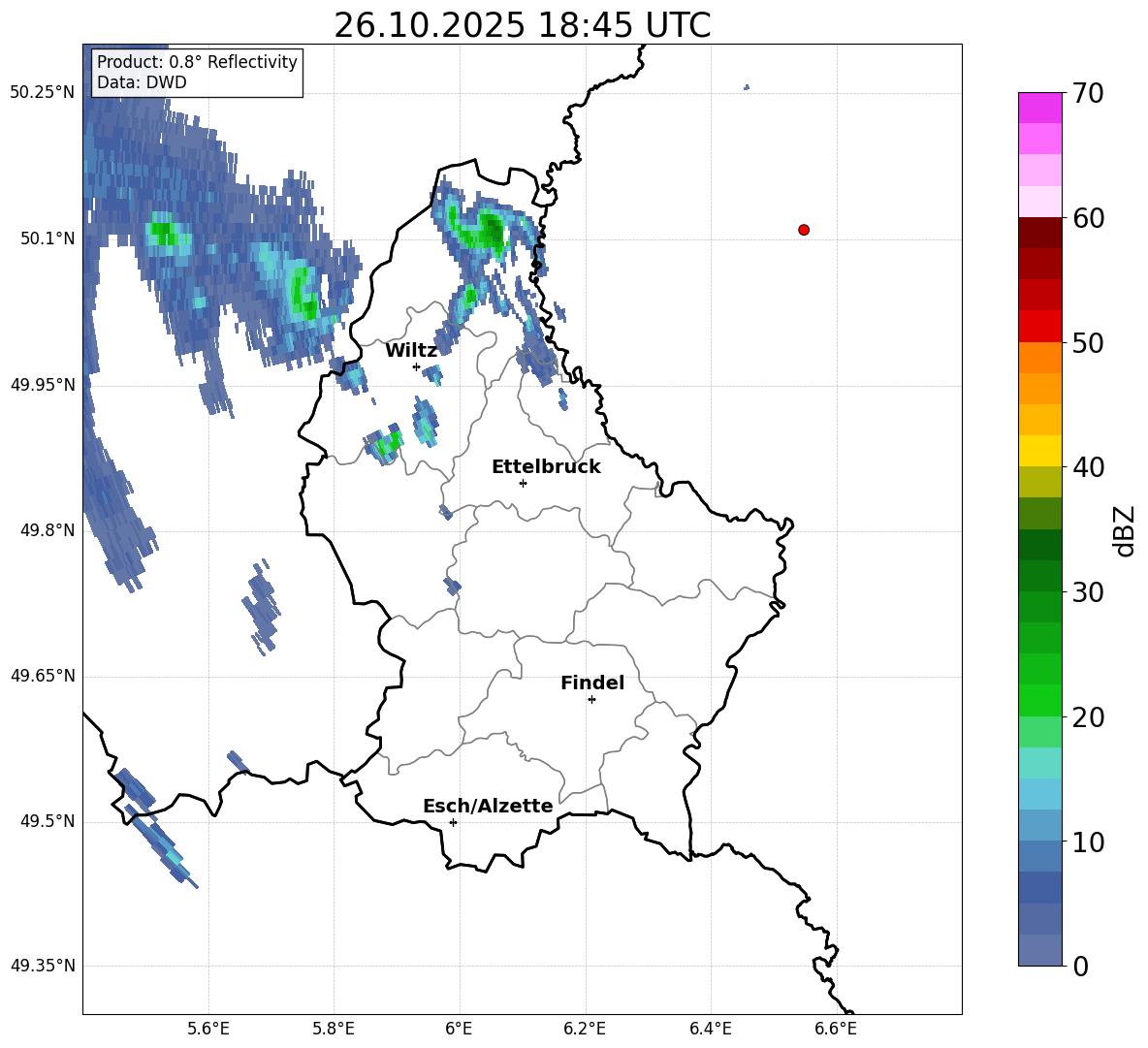Click the dark green echo core north of Wiltz
Viewport: 1148px width, 1048px height.
click(x=494, y=232)
